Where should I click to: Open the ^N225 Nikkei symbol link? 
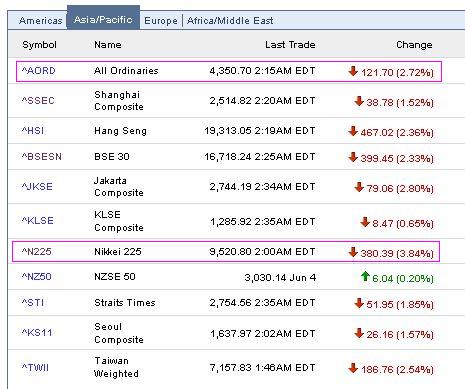[x=37, y=251]
